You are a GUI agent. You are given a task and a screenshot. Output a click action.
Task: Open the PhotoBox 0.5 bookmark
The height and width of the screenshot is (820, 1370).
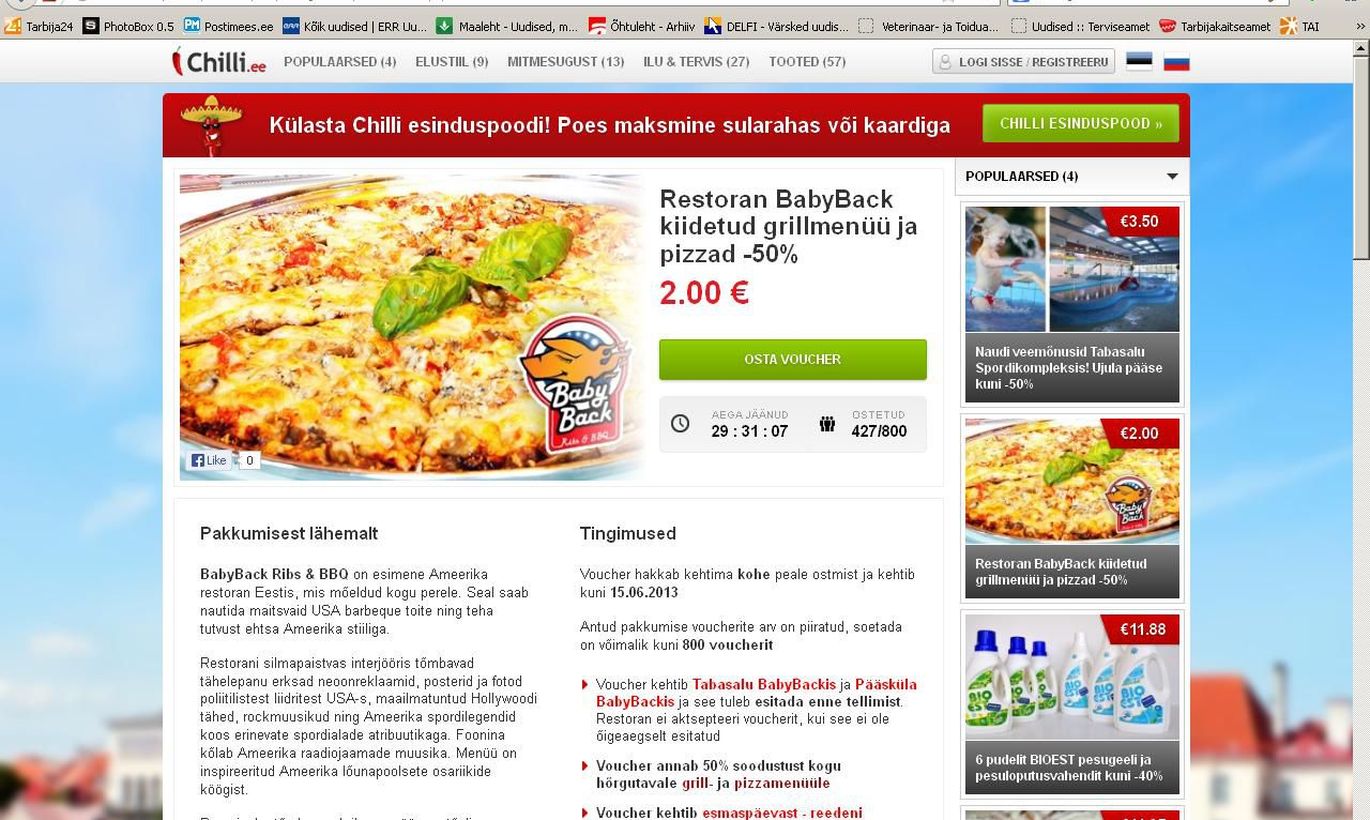[x=128, y=26]
